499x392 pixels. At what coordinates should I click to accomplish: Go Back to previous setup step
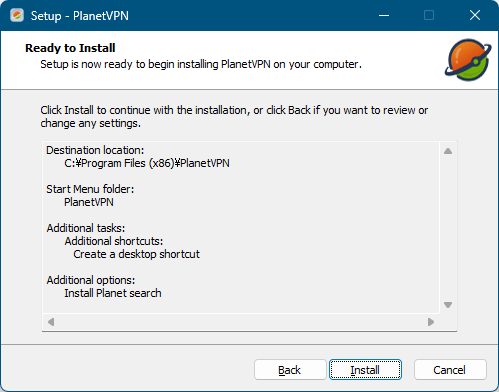(290, 370)
